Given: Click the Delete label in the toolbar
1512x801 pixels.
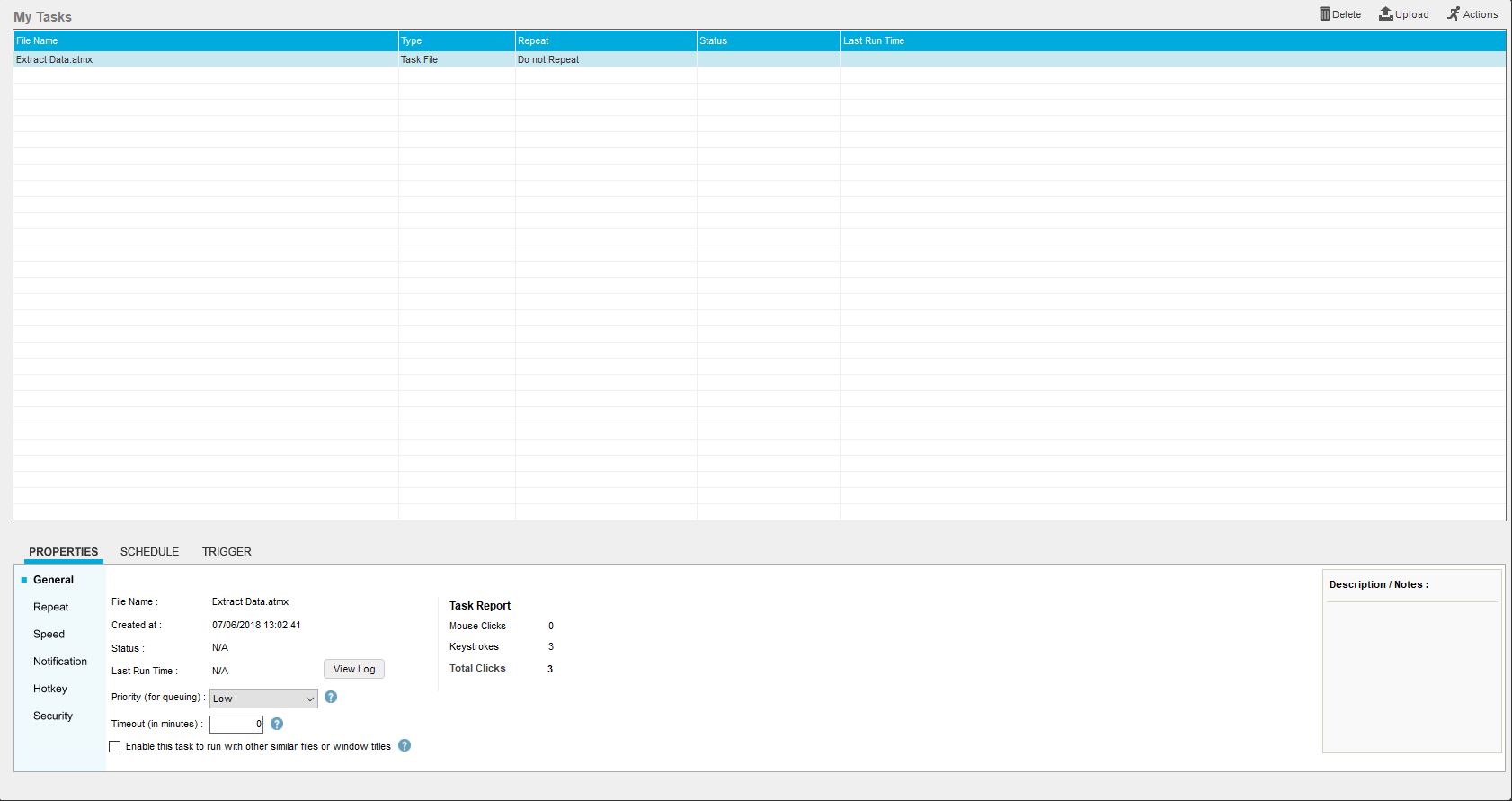Looking at the screenshot, I should [x=1347, y=14].
